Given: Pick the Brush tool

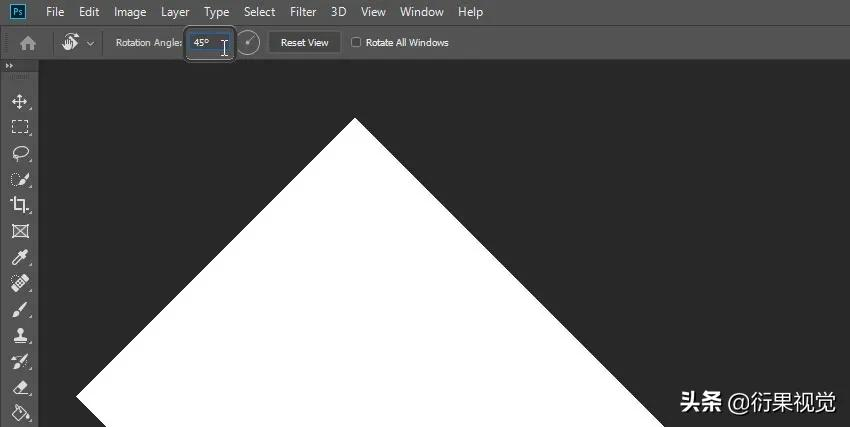Looking at the screenshot, I should point(20,309).
